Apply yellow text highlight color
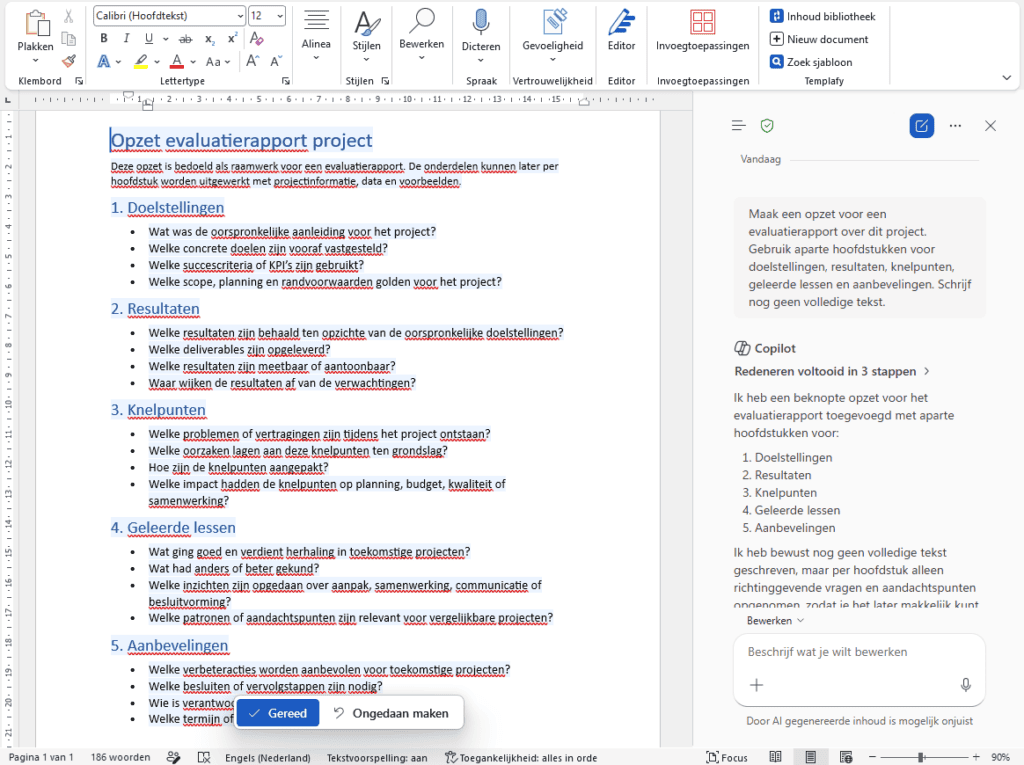 pyautogui.click(x=141, y=61)
